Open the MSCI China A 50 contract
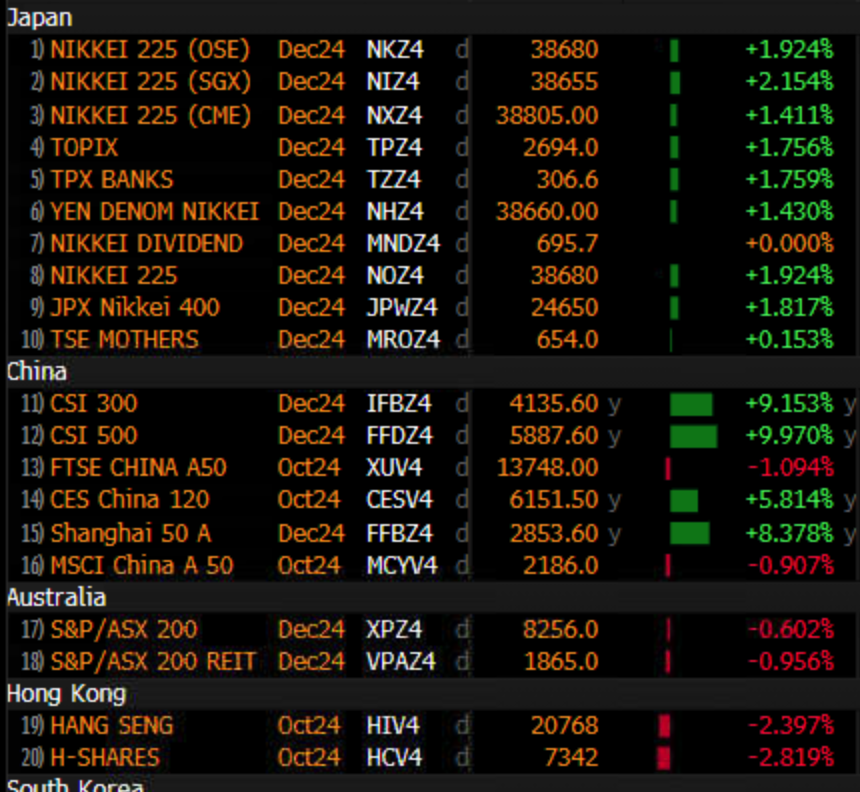Screen dimensions: 860x792 (x=142, y=565)
